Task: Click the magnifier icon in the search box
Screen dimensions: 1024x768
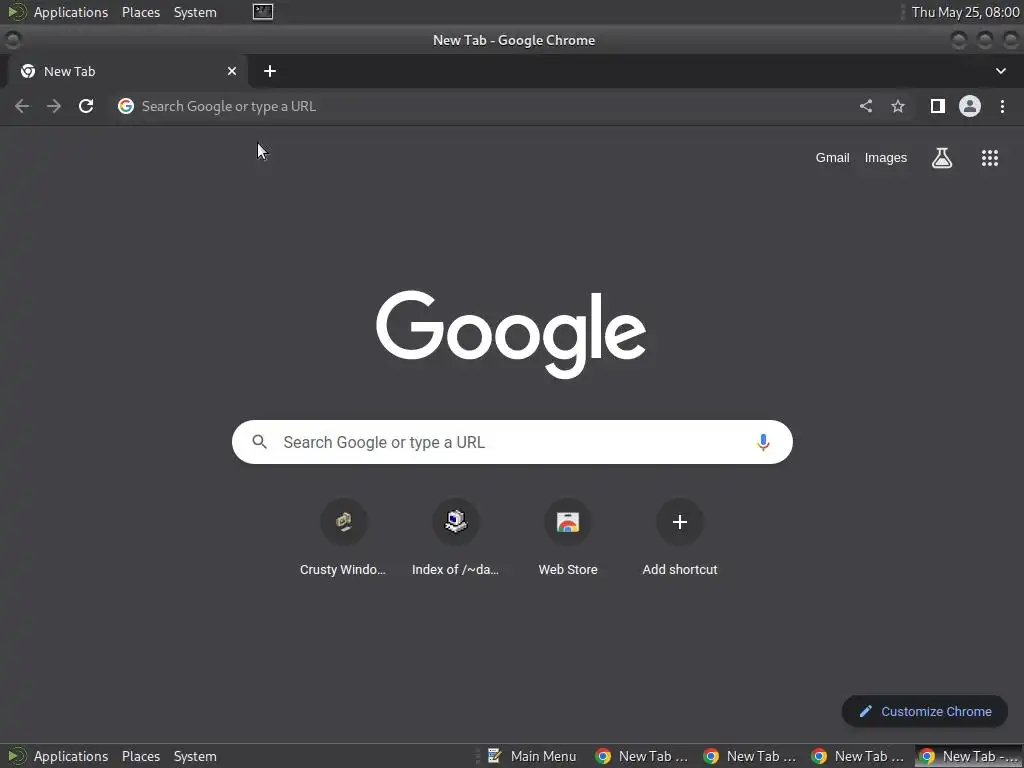Action: coord(259,442)
